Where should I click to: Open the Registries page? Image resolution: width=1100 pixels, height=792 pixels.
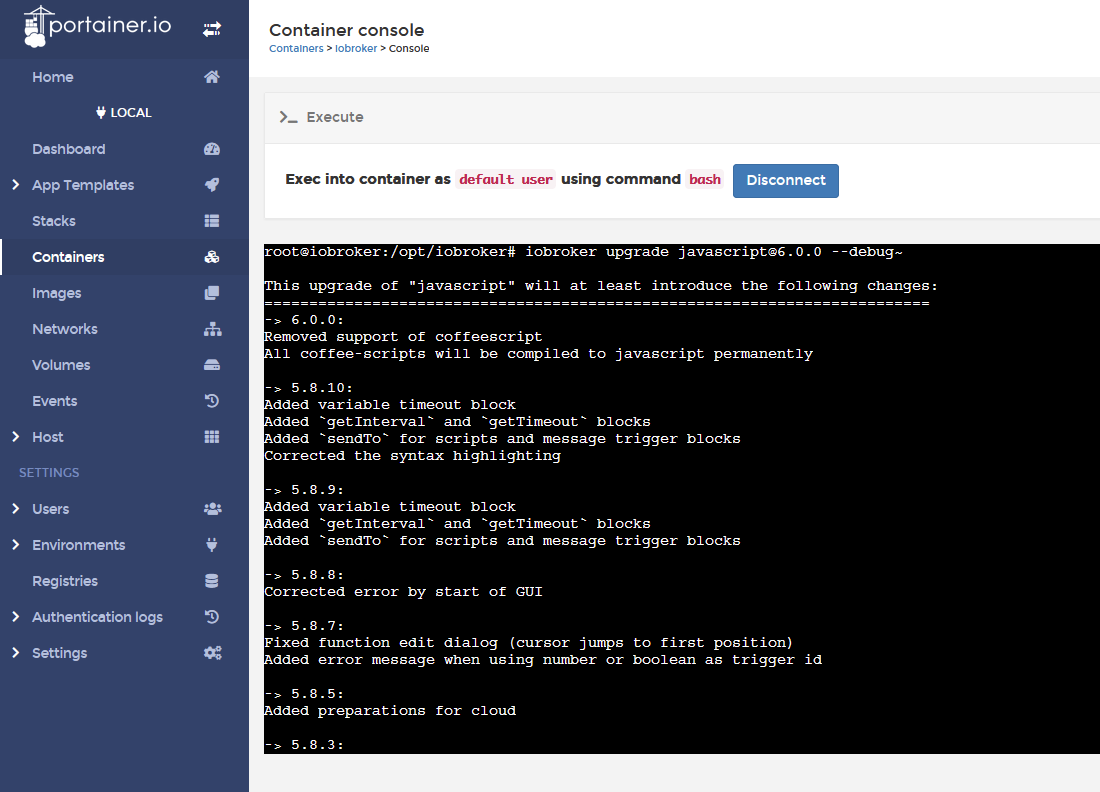(x=65, y=581)
